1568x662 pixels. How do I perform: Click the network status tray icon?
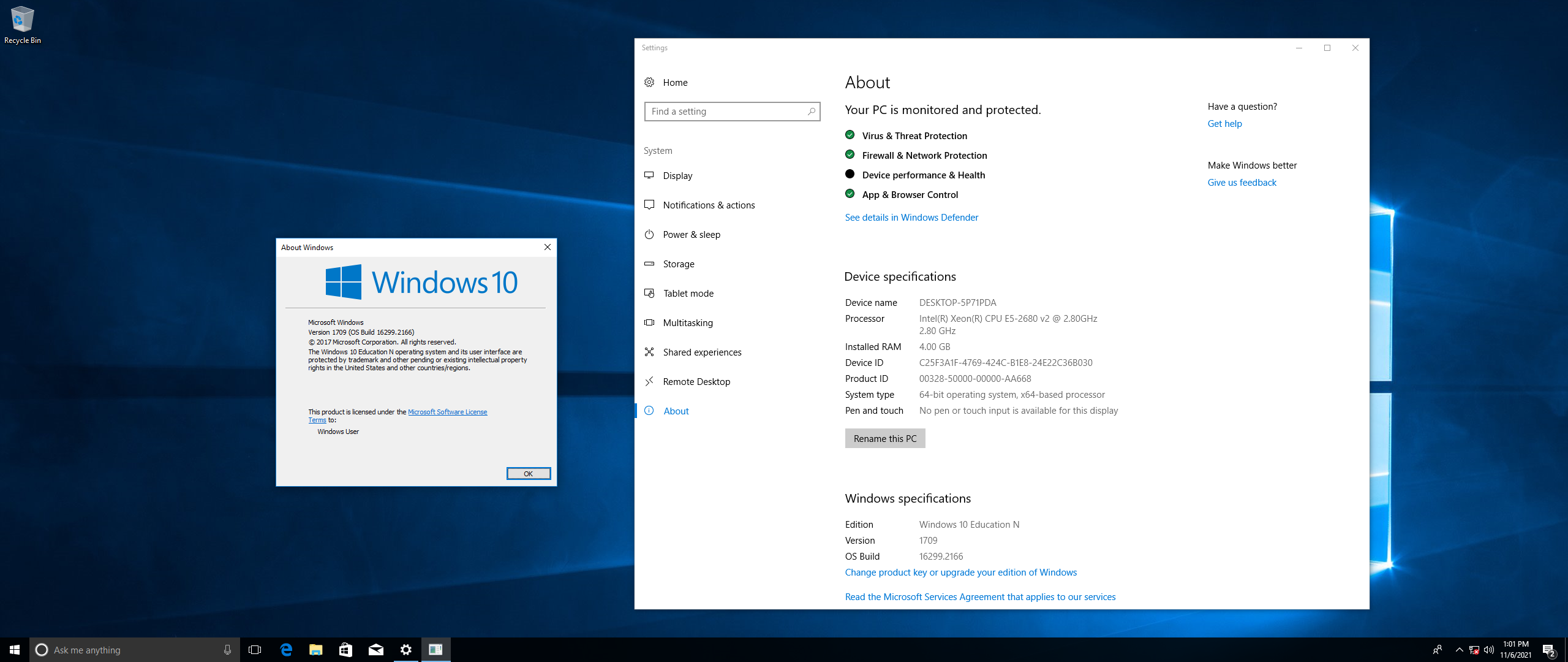tap(1474, 650)
